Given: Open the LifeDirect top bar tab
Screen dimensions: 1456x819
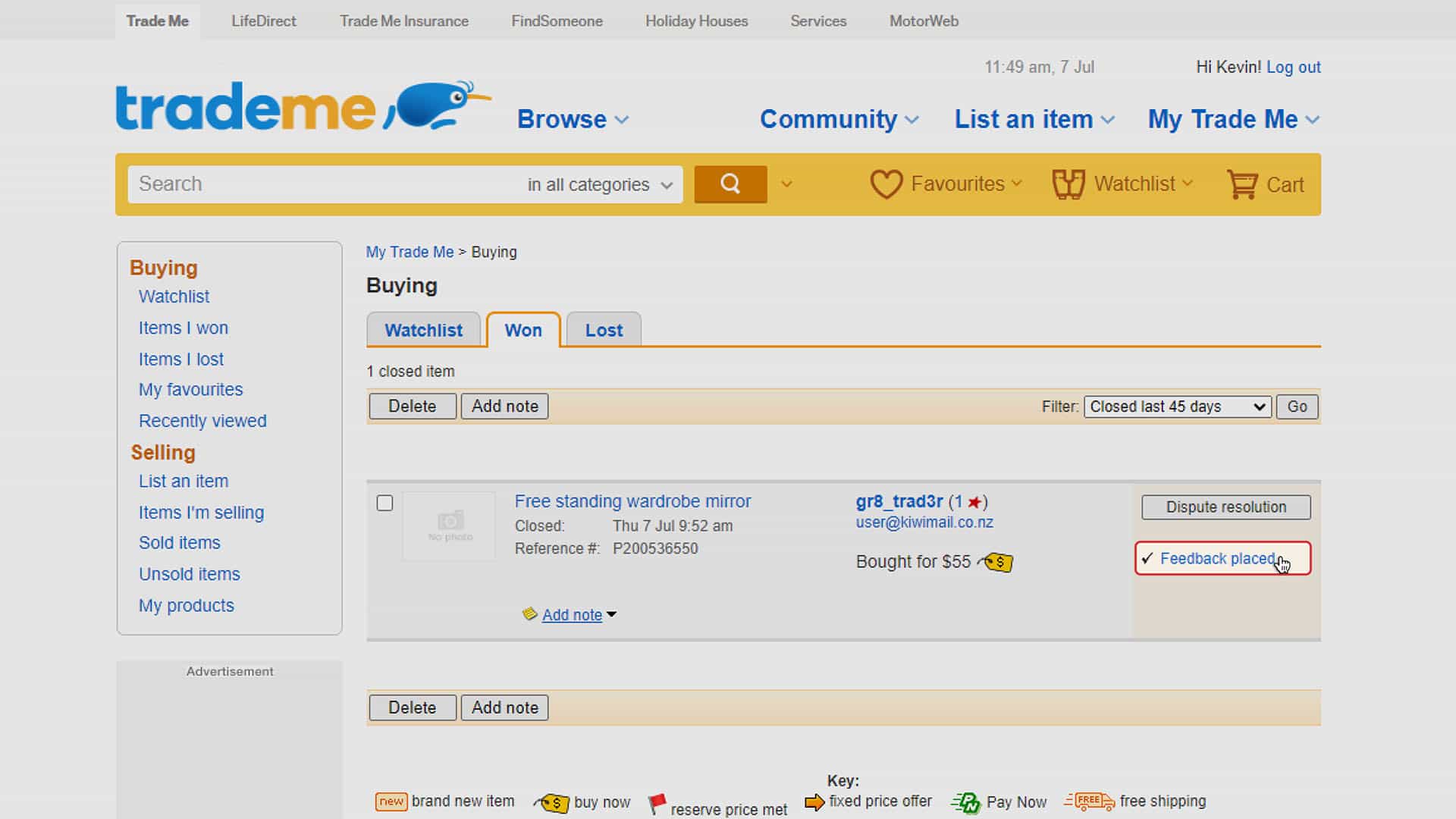Looking at the screenshot, I should click(263, 21).
